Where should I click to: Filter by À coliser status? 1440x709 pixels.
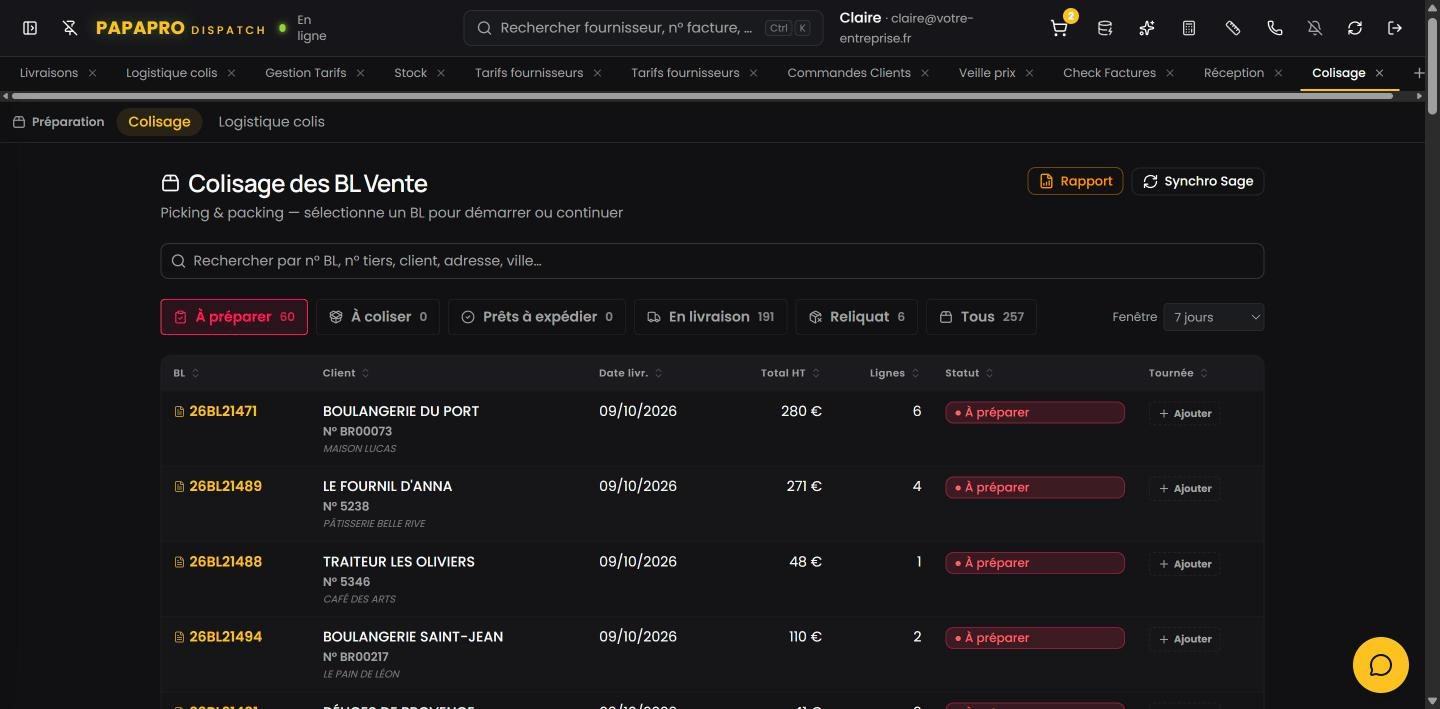click(x=378, y=317)
